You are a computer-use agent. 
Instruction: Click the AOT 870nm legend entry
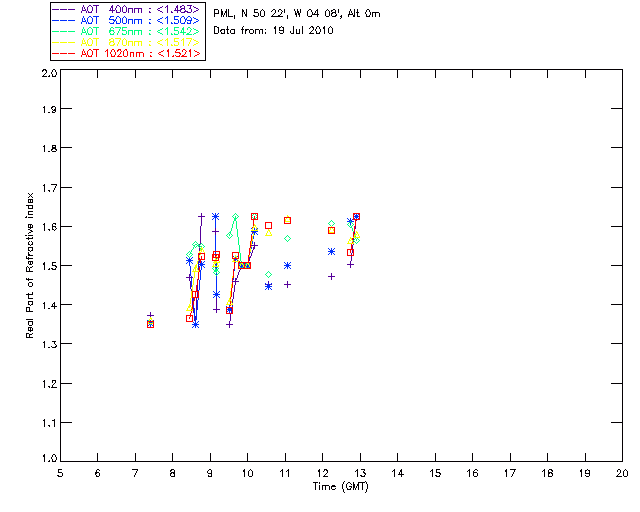click(126, 42)
